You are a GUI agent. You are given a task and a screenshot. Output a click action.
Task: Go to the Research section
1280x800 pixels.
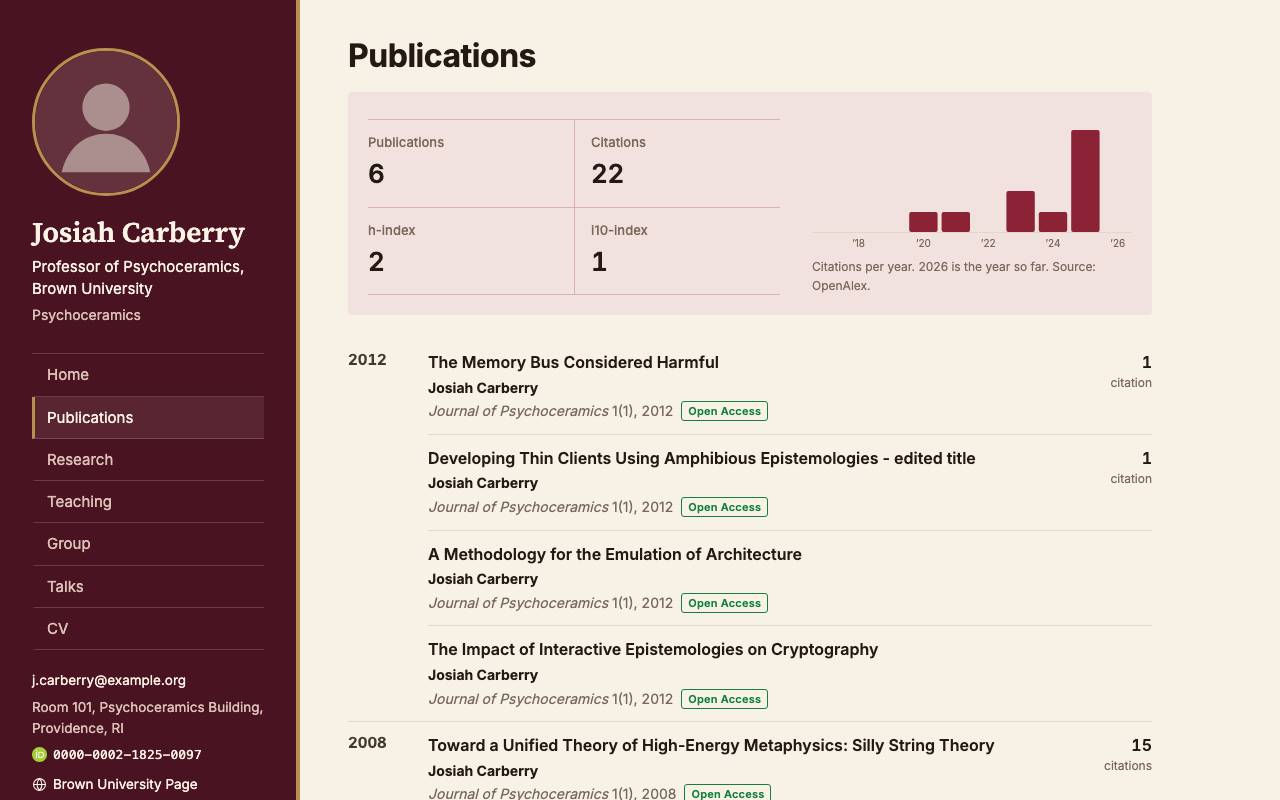pyautogui.click(x=148, y=460)
